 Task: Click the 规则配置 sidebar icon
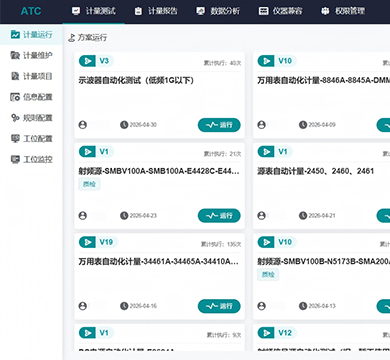click(x=15, y=118)
